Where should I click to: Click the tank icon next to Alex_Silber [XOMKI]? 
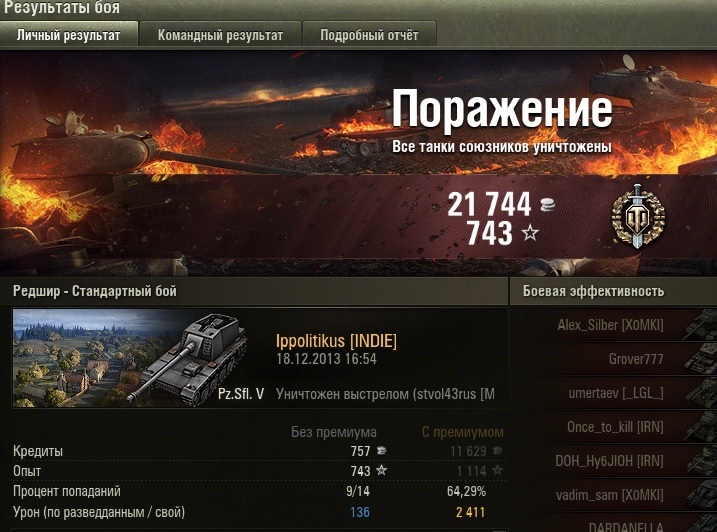point(701,325)
